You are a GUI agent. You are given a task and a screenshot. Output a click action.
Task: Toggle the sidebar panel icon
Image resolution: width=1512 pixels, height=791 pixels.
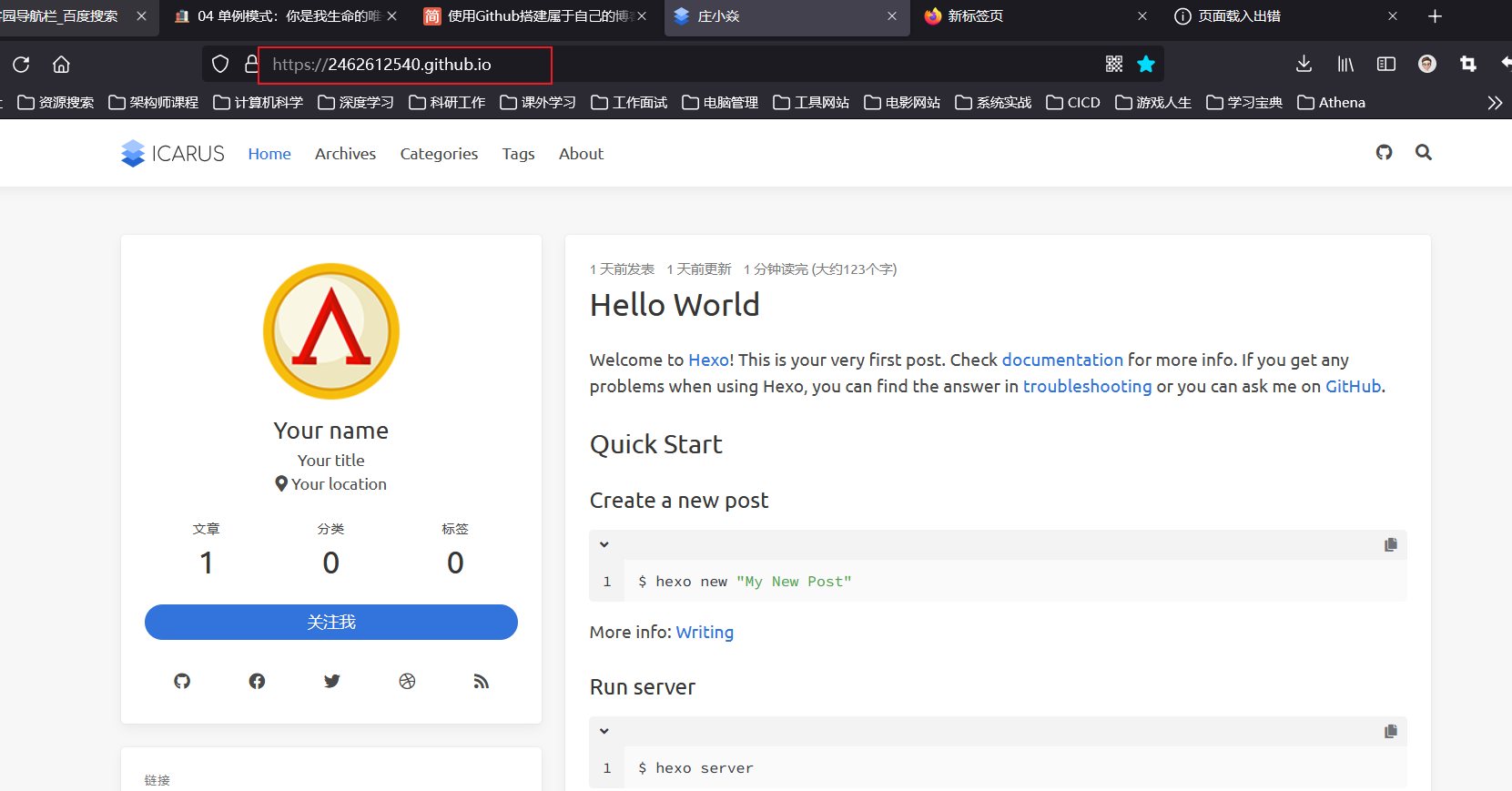pyautogui.click(x=1386, y=64)
